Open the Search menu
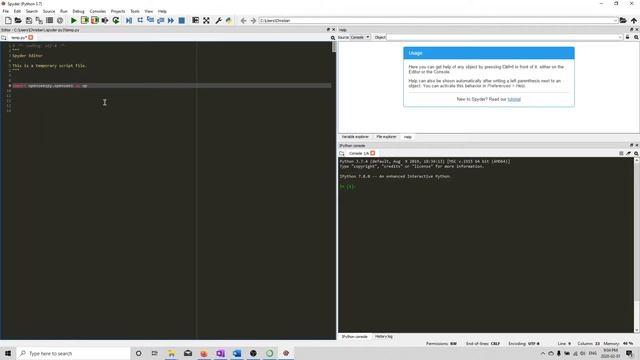640x360 pixels. [x=31, y=11]
